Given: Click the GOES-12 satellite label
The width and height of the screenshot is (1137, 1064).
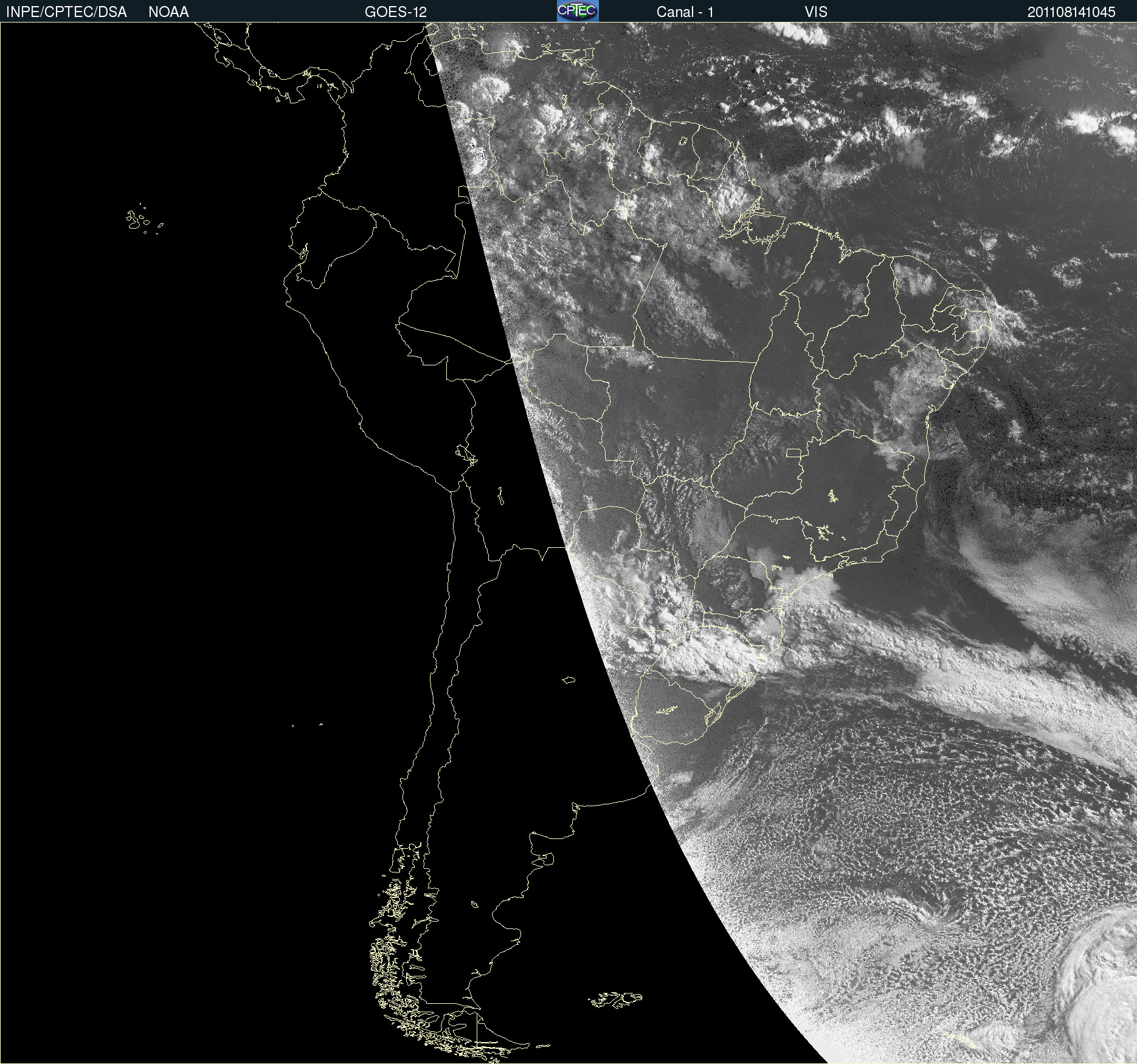Looking at the screenshot, I should click(x=396, y=12).
